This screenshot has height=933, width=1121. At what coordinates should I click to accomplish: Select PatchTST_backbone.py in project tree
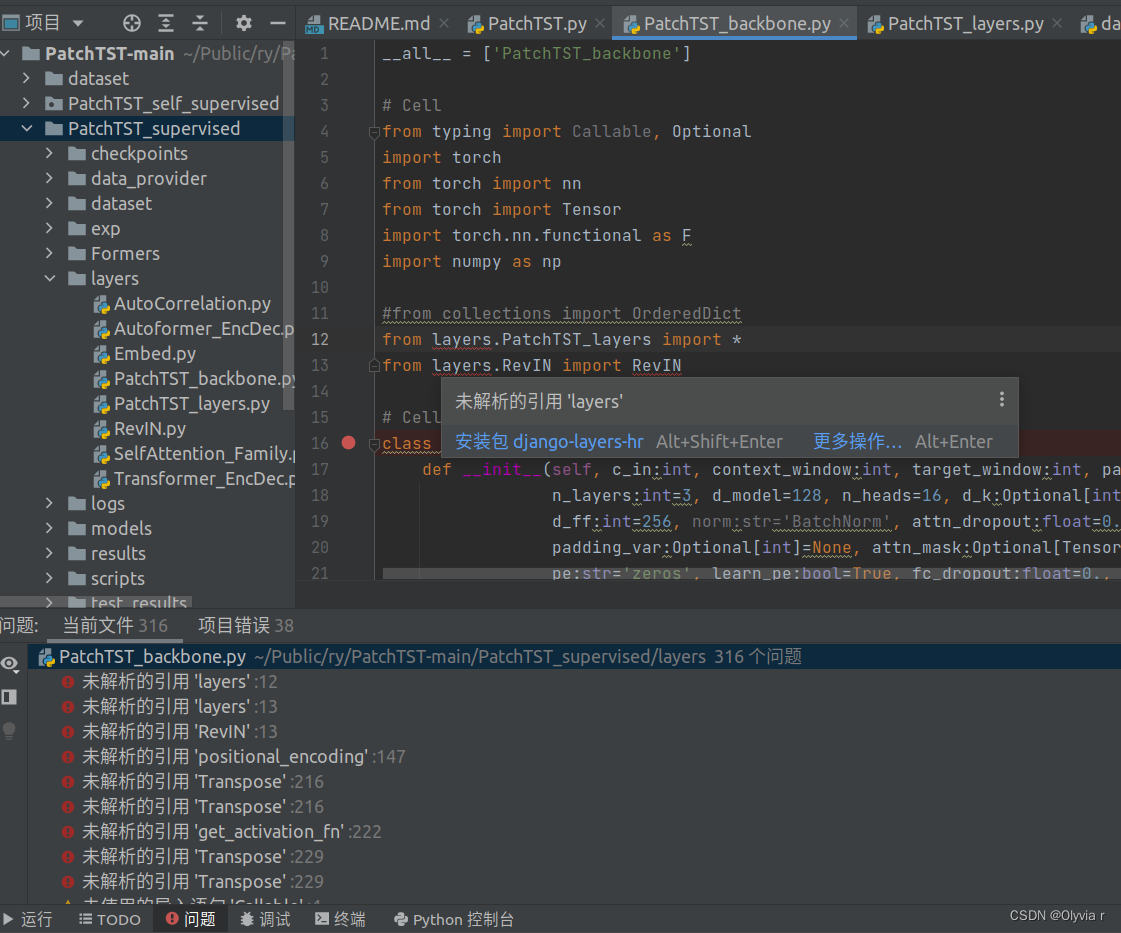(x=193, y=379)
